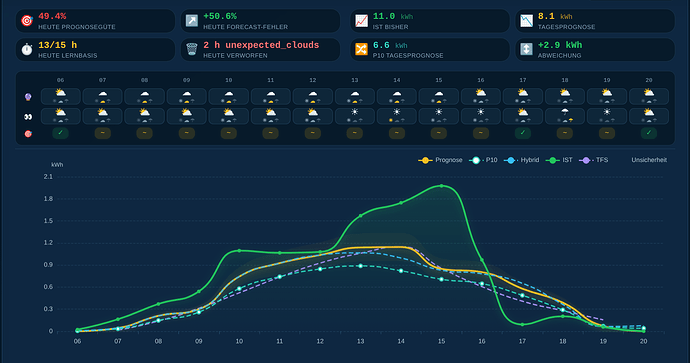Click the arrow icon of Heute Forecast-Fehler
690x363 pixels.
(x=192, y=21)
